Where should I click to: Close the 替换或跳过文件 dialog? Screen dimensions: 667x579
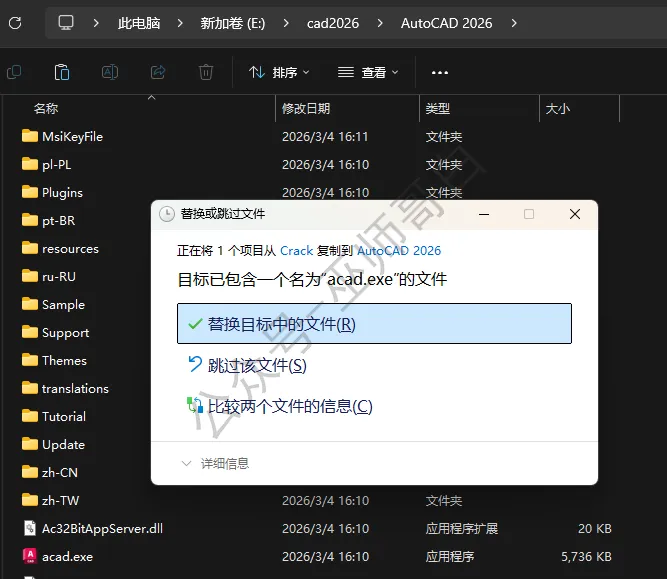click(575, 214)
